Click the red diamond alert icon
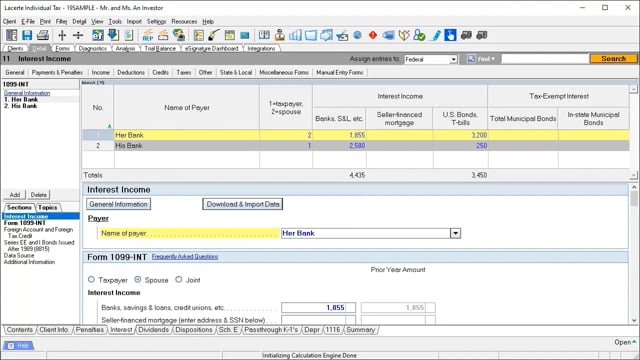This screenshot has width=640, height=360. pos(373,36)
